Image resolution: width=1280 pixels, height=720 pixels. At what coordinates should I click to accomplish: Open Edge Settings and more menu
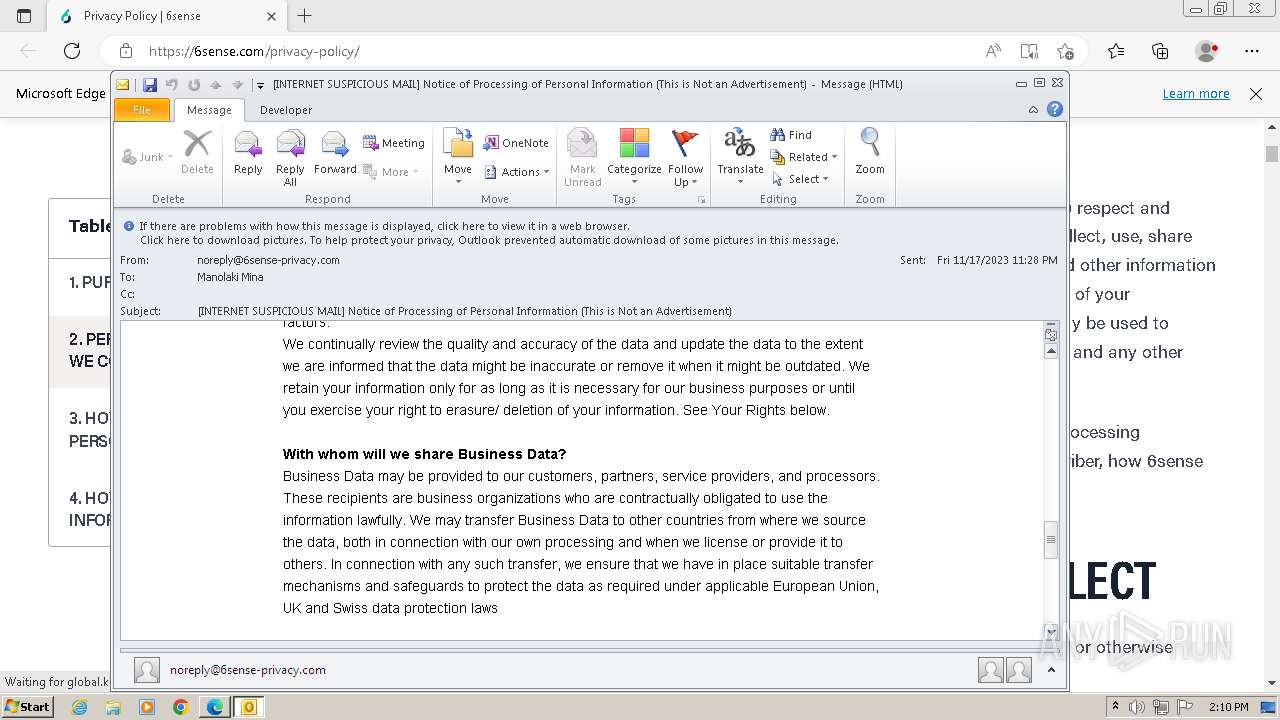[1252, 51]
